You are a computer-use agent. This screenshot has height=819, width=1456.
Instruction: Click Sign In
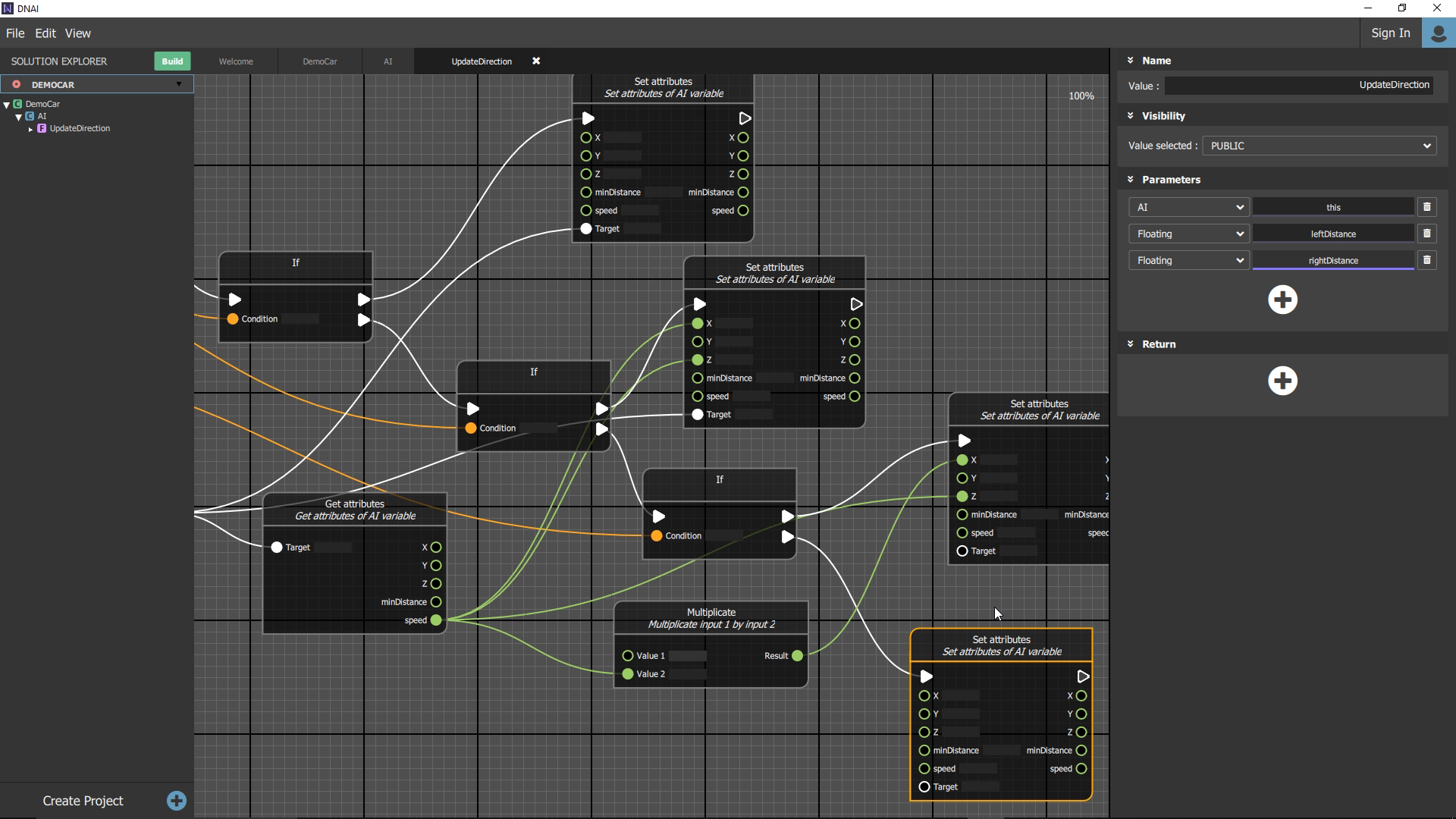tap(1390, 33)
